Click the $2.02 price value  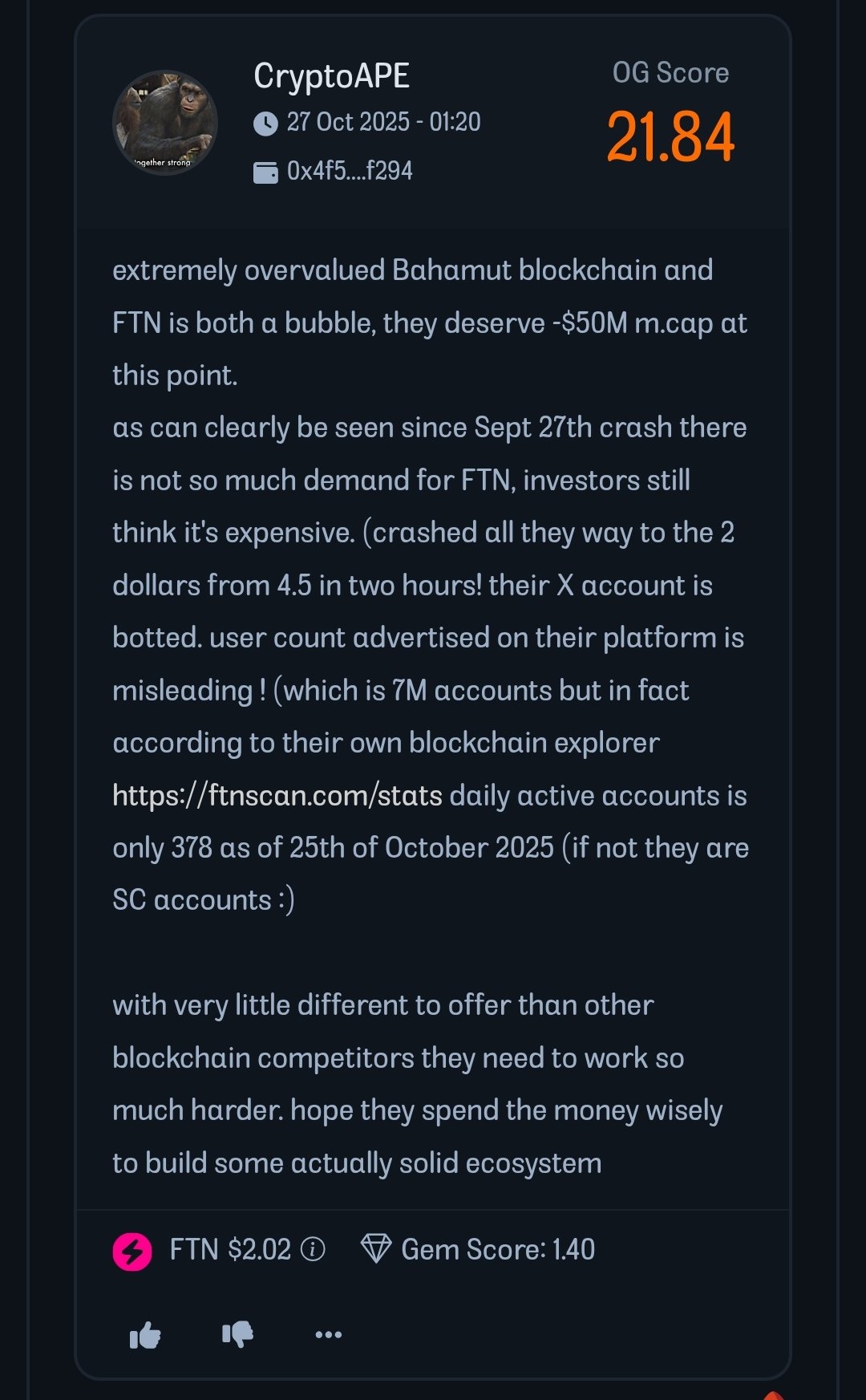point(259,1249)
